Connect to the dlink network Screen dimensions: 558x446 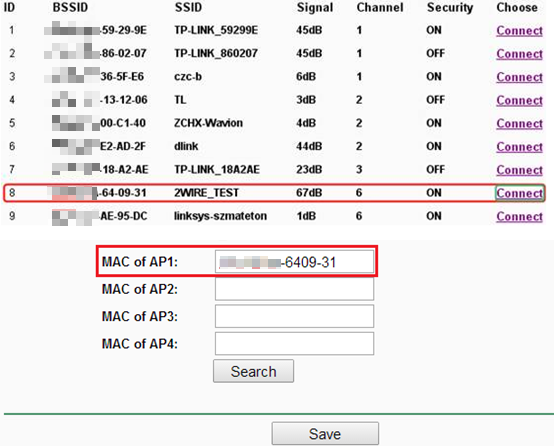[519, 147]
